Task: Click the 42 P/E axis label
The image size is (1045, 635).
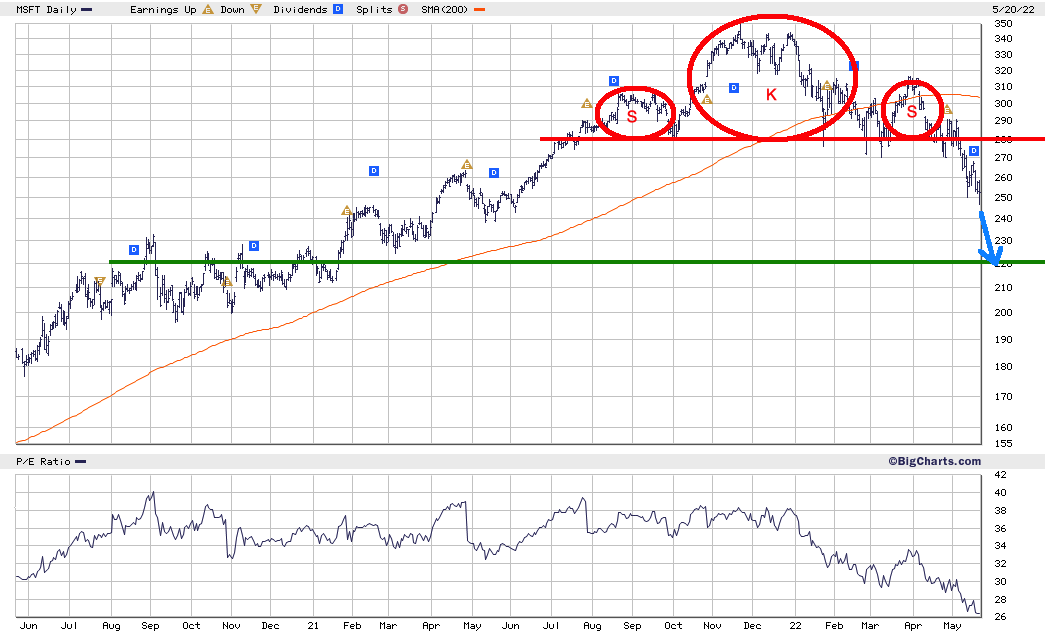Action: 1000,475
